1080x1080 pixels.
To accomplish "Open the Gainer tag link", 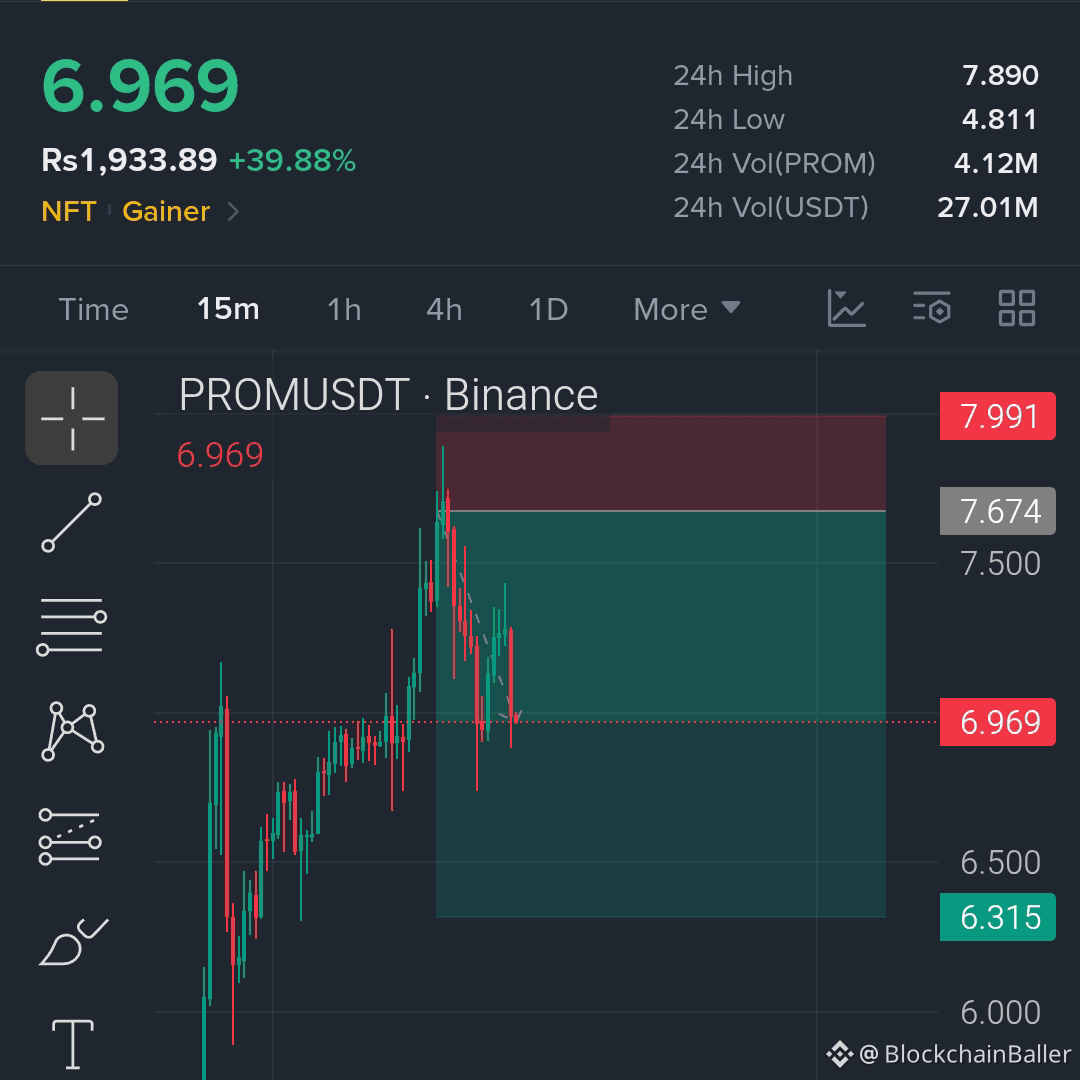I will (x=166, y=211).
